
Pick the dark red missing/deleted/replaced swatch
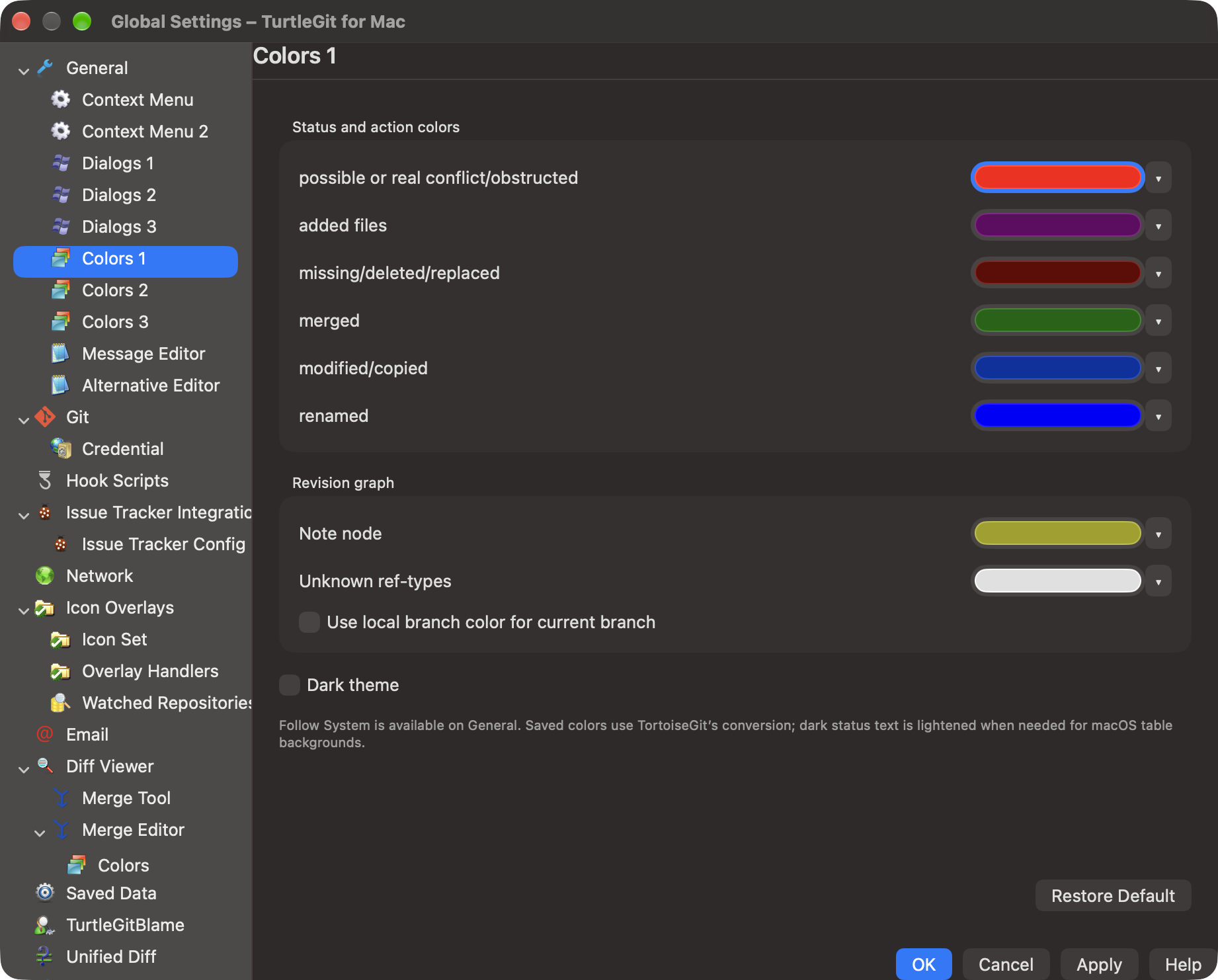coord(1057,272)
